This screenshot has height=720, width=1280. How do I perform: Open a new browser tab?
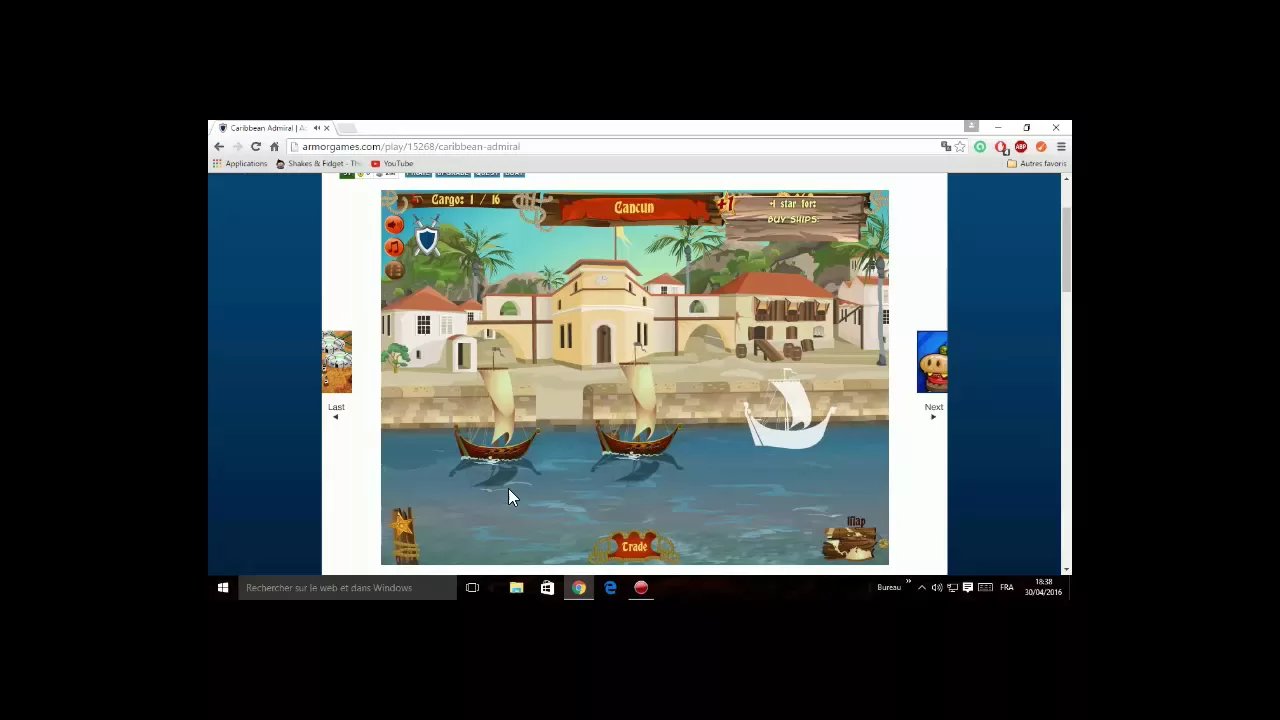pyautogui.click(x=346, y=128)
